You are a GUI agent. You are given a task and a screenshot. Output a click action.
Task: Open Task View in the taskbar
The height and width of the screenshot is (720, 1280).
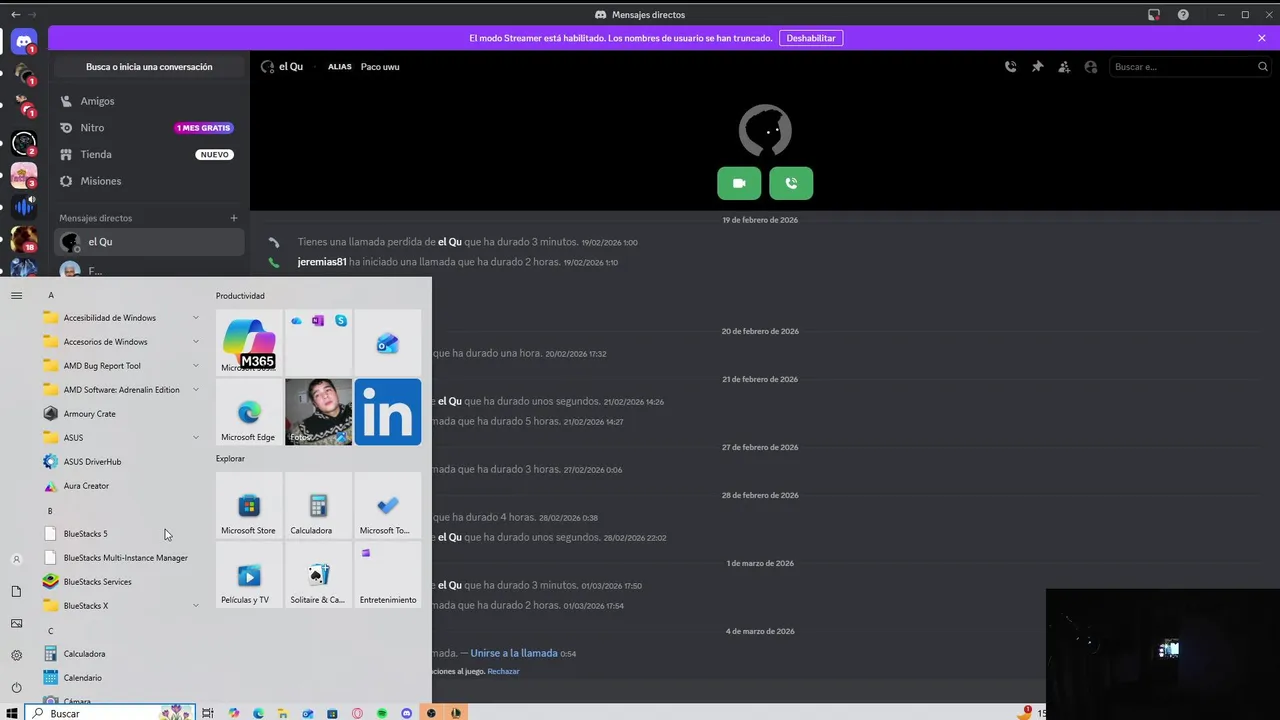208,713
